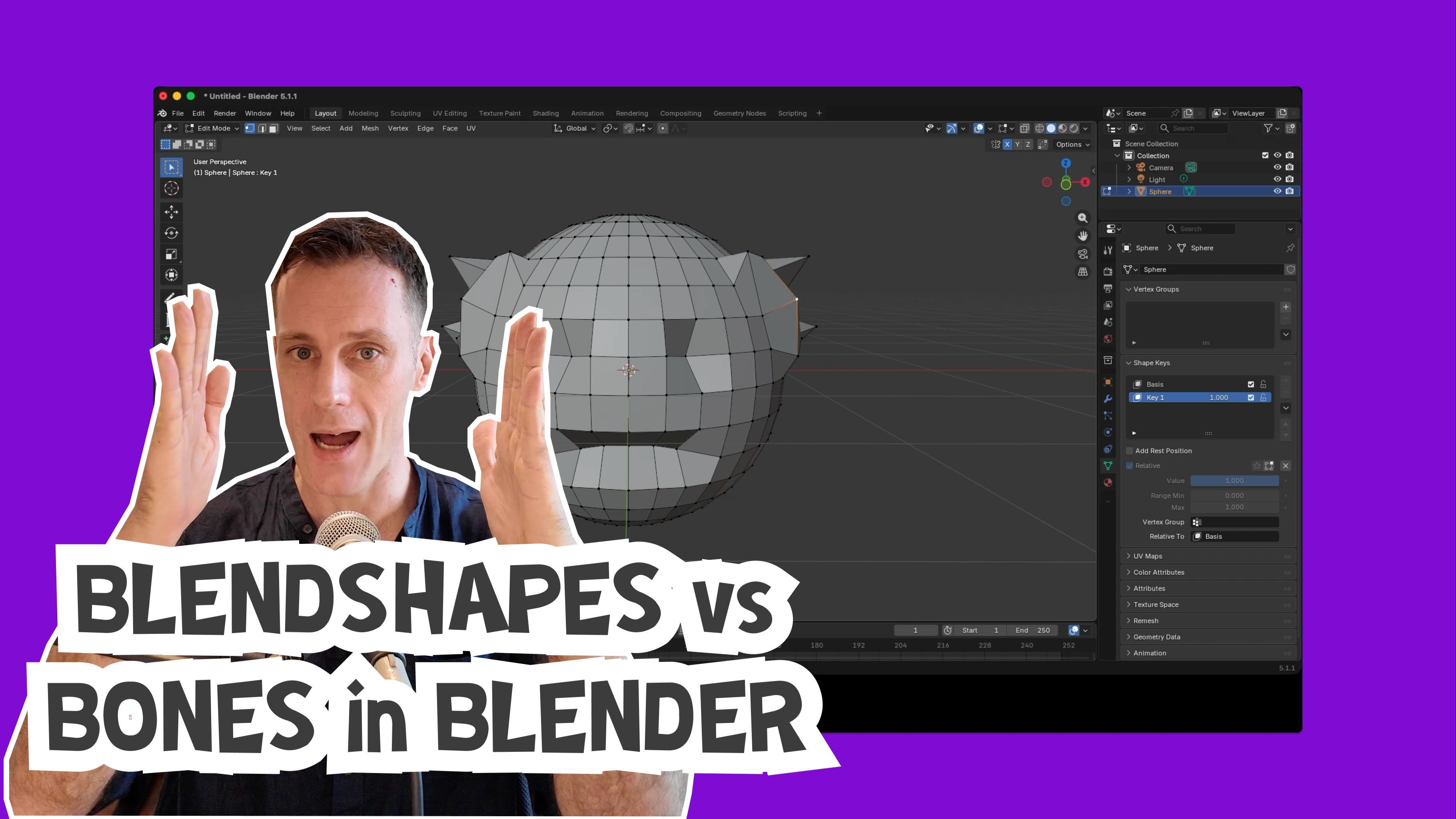Viewport: 1456px width, 819px height.
Task: Click the Range Max value field
Action: click(x=1234, y=507)
